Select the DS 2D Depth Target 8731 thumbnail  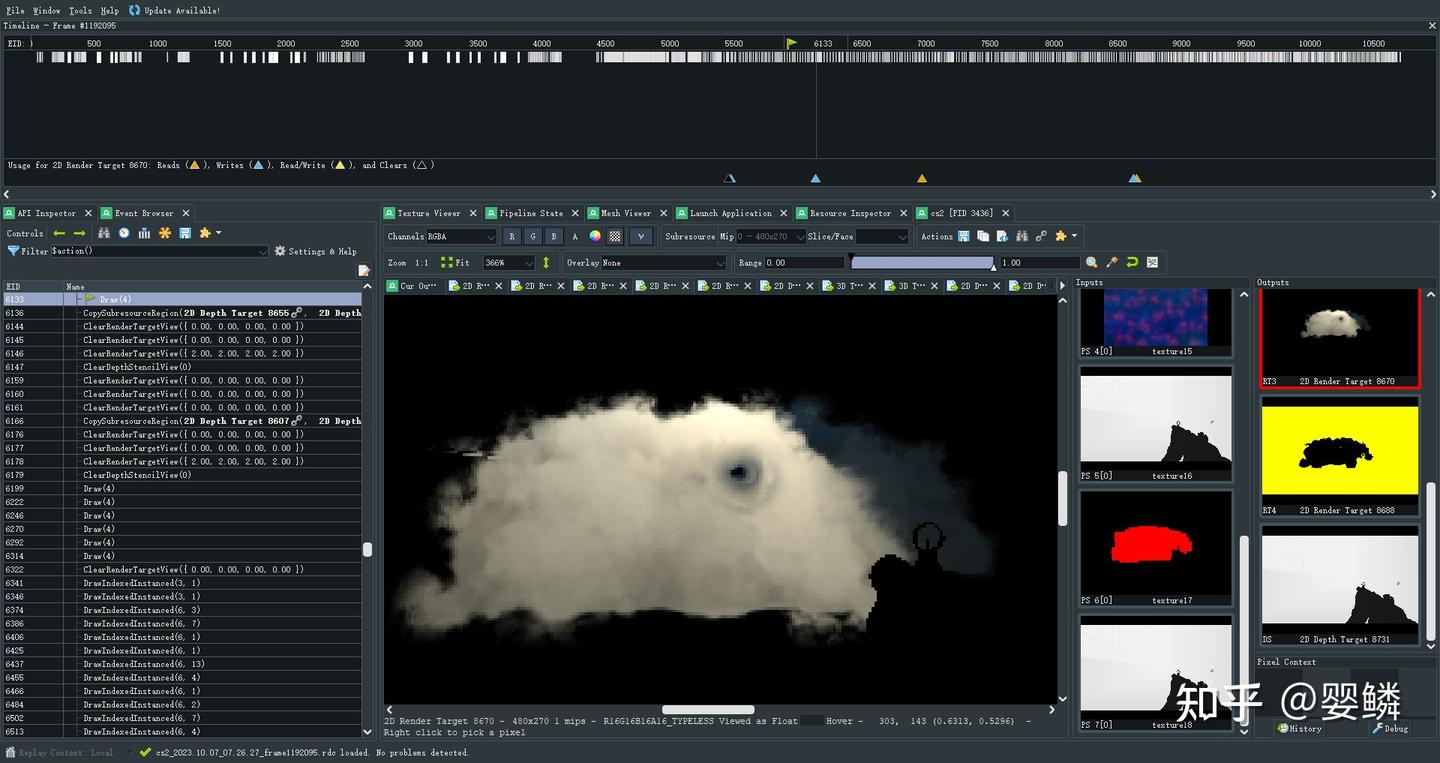point(1340,585)
